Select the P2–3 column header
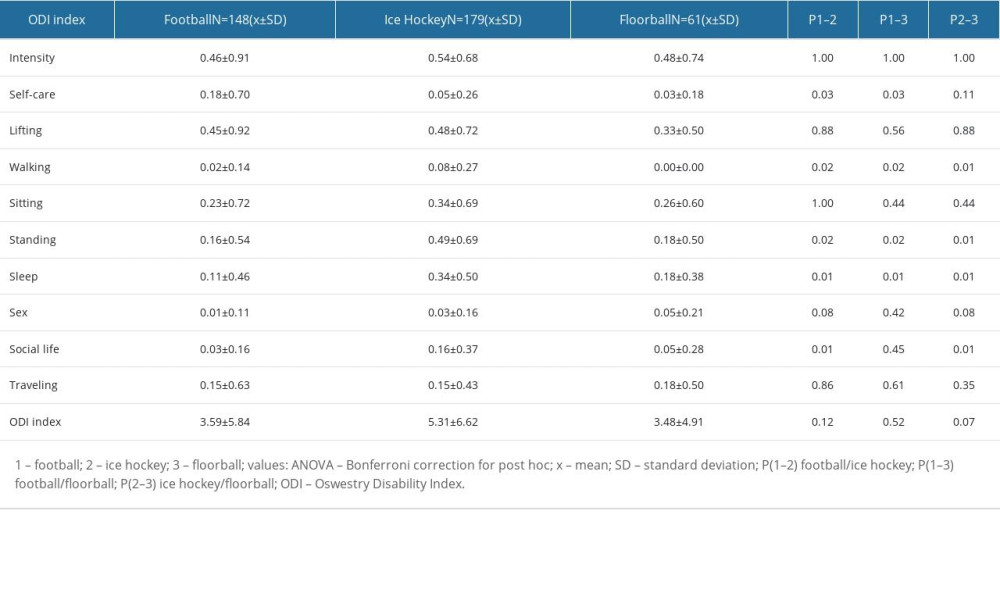Viewport: 1000px width, 600px height. [x=963, y=19]
